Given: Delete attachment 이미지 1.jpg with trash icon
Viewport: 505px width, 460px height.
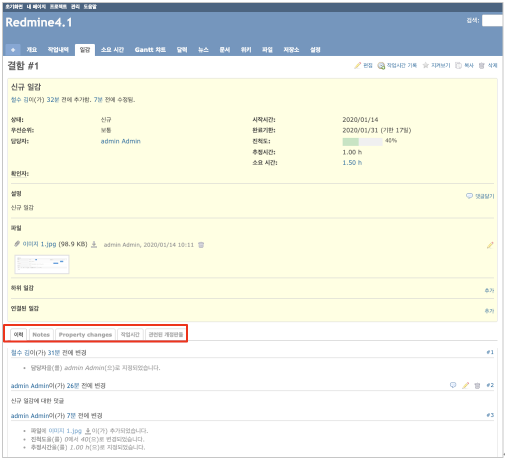Looking at the screenshot, I should [x=201, y=245].
